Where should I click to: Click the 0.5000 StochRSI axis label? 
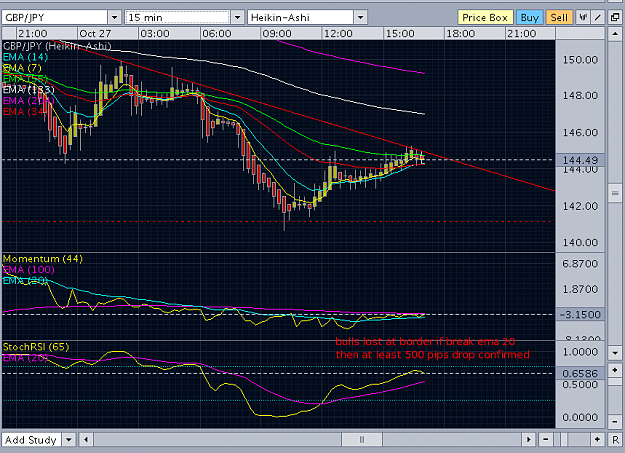[580, 384]
